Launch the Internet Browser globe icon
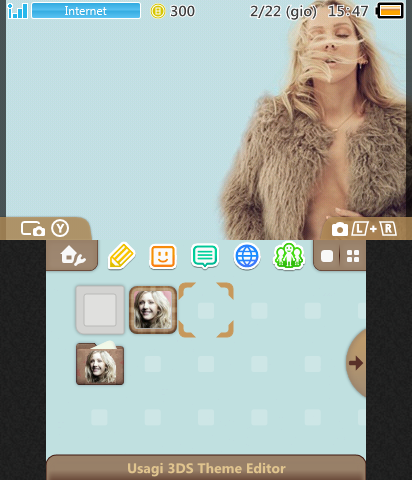 click(247, 256)
